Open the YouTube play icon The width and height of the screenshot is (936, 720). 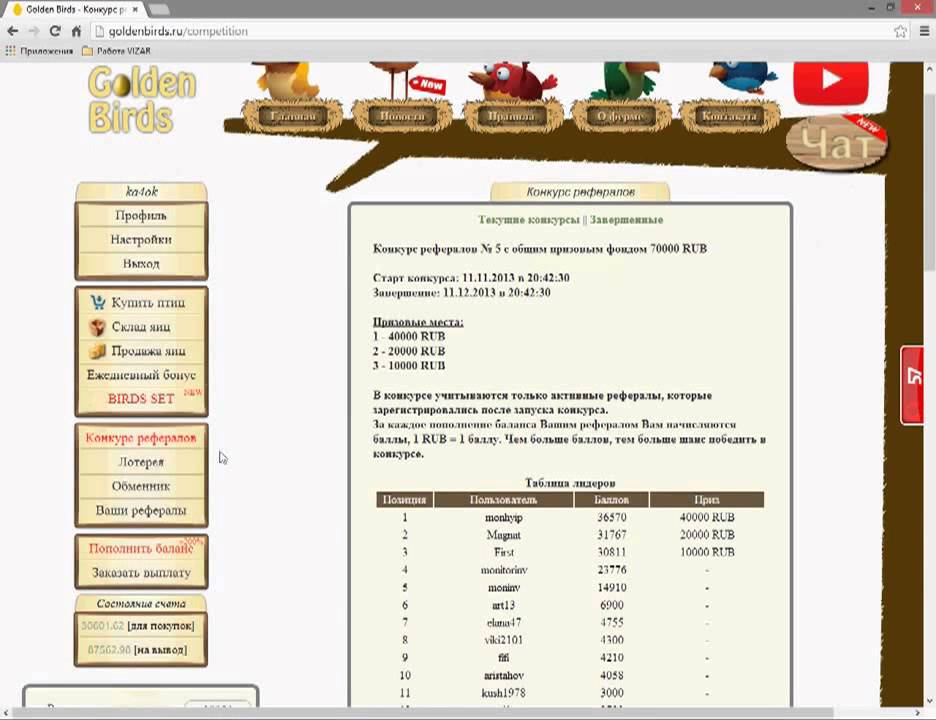[831, 81]
